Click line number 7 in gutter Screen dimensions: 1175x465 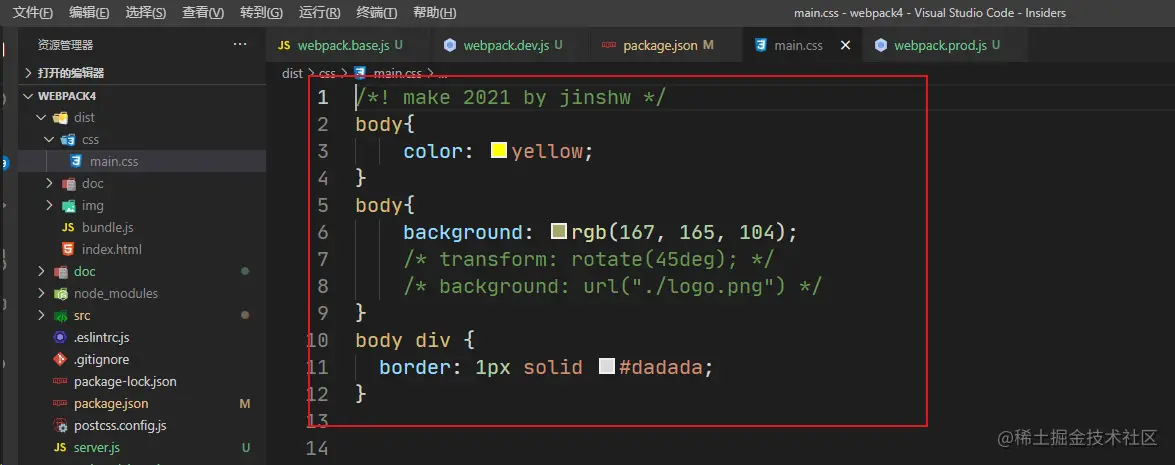coord(323,259)
